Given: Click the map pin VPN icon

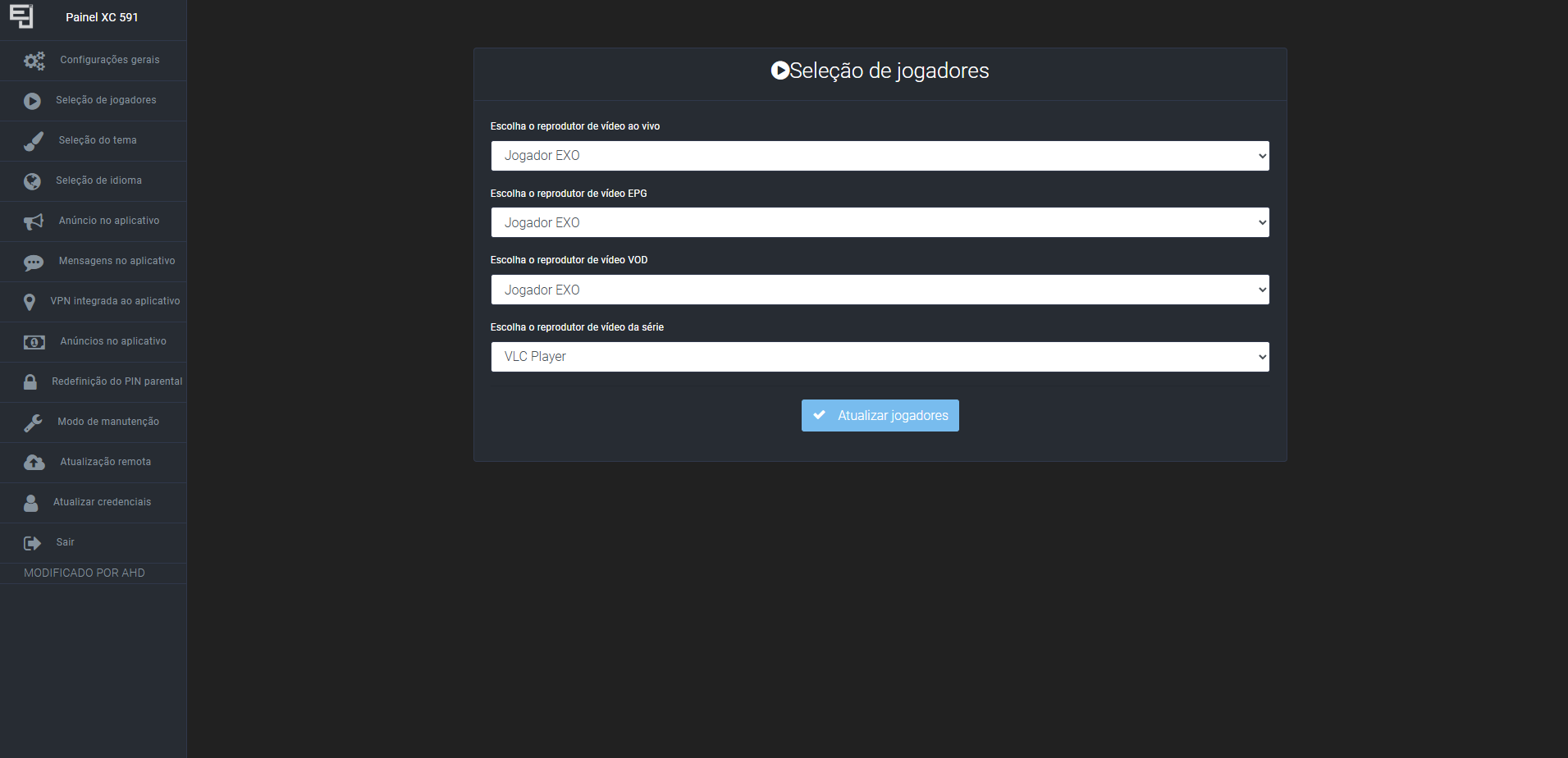Looking at the screenshot, I should click(30, 302).
